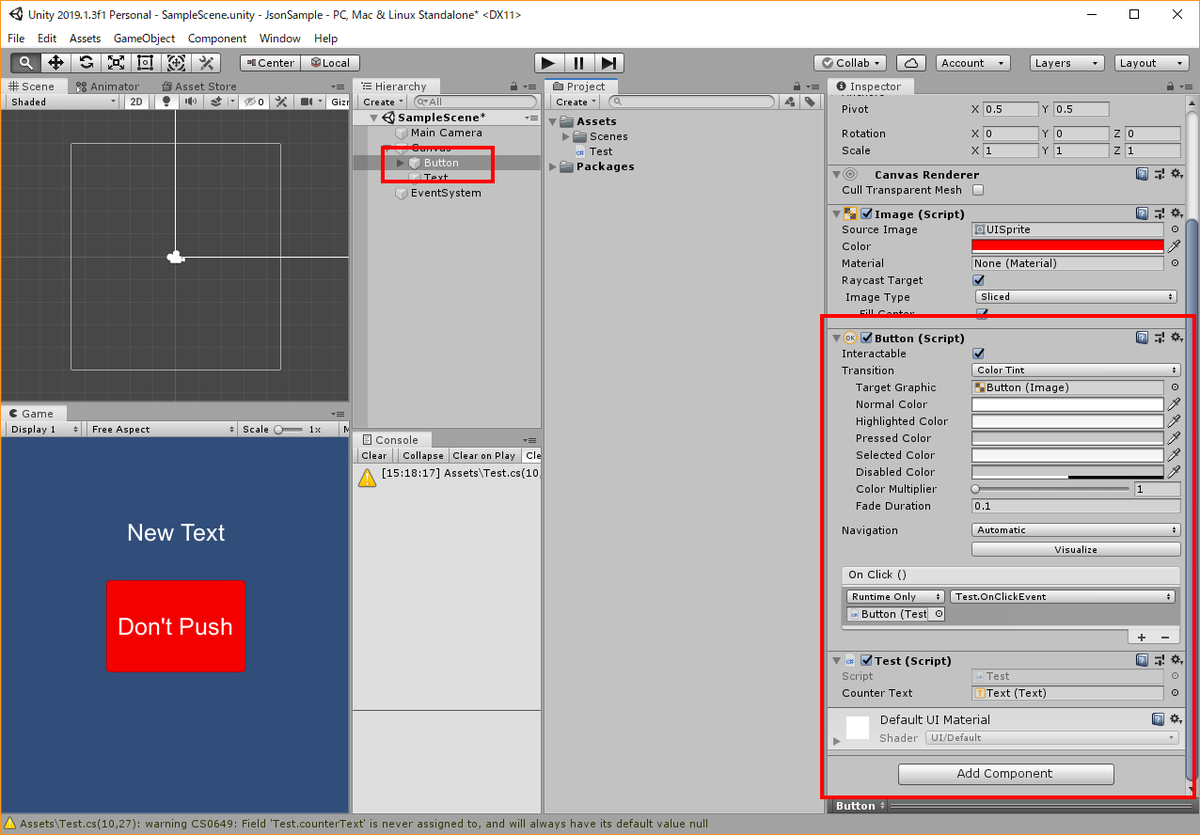Screen dimensions: 1200x835
Task: Open Layout dropdown
Action: [1151, 63]
